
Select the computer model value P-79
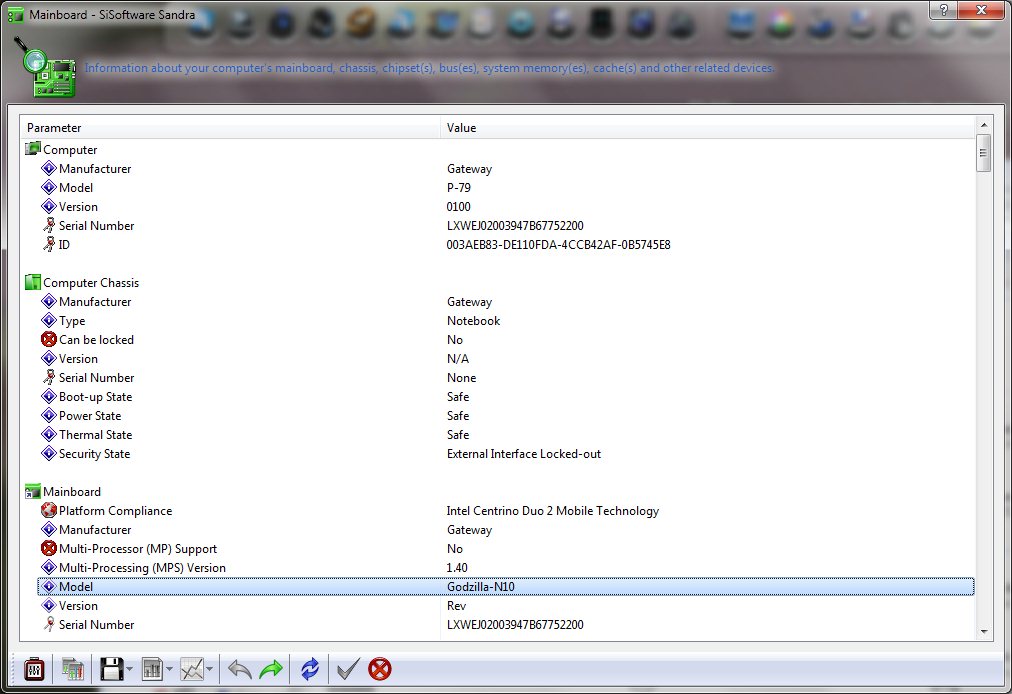click(459, 188)
